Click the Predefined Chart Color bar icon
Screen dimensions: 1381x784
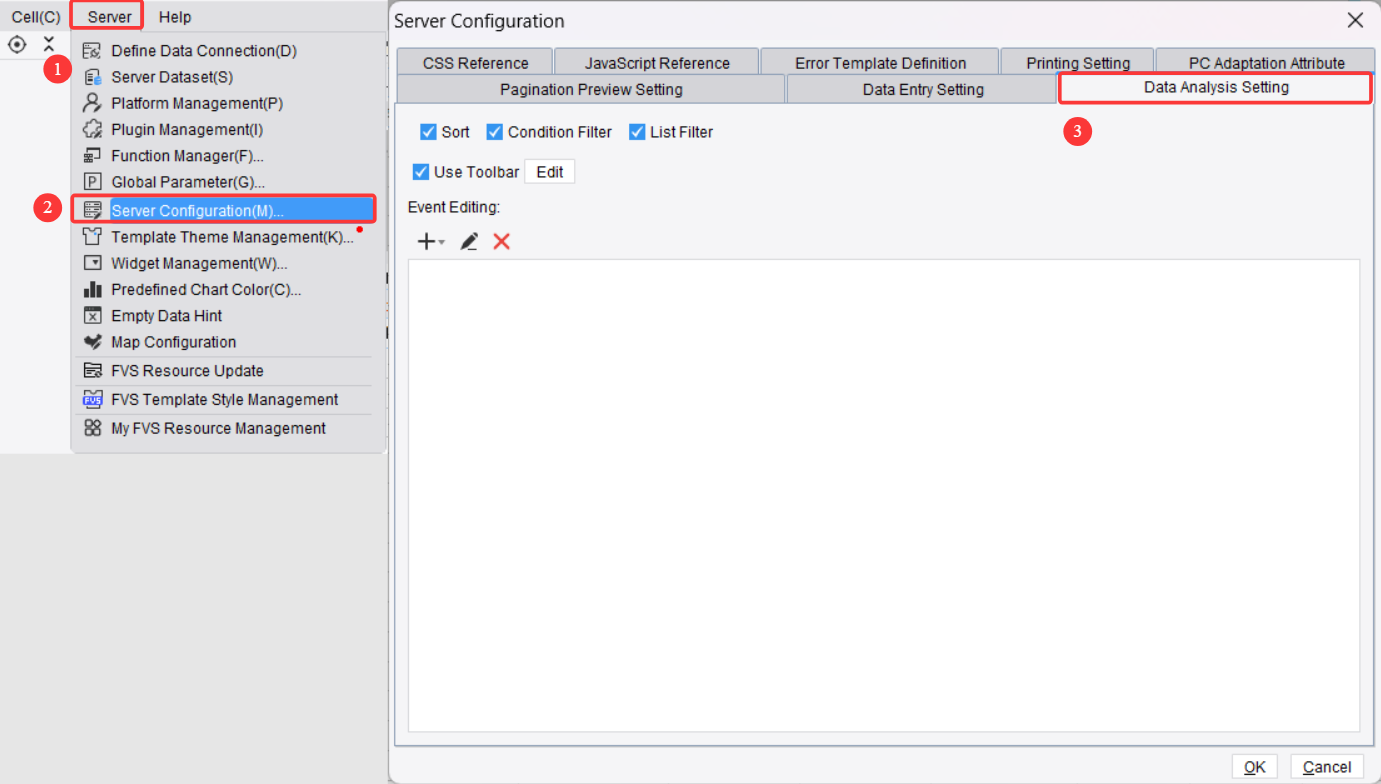(92, 289)
